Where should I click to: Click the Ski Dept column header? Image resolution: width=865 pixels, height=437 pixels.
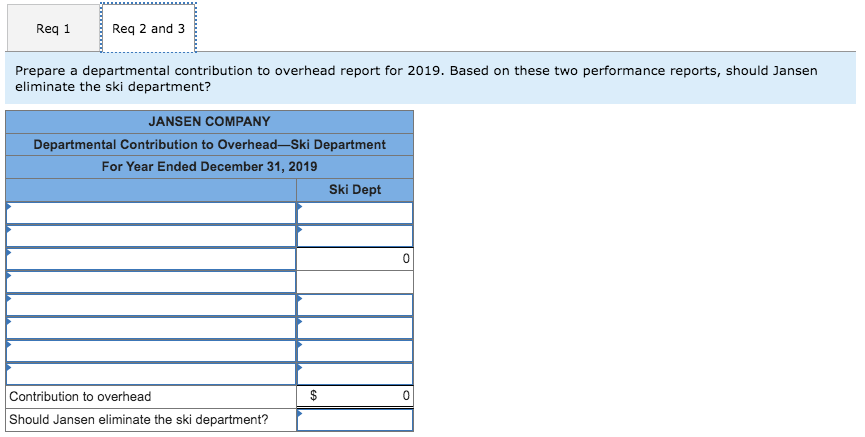coord(355,190)
